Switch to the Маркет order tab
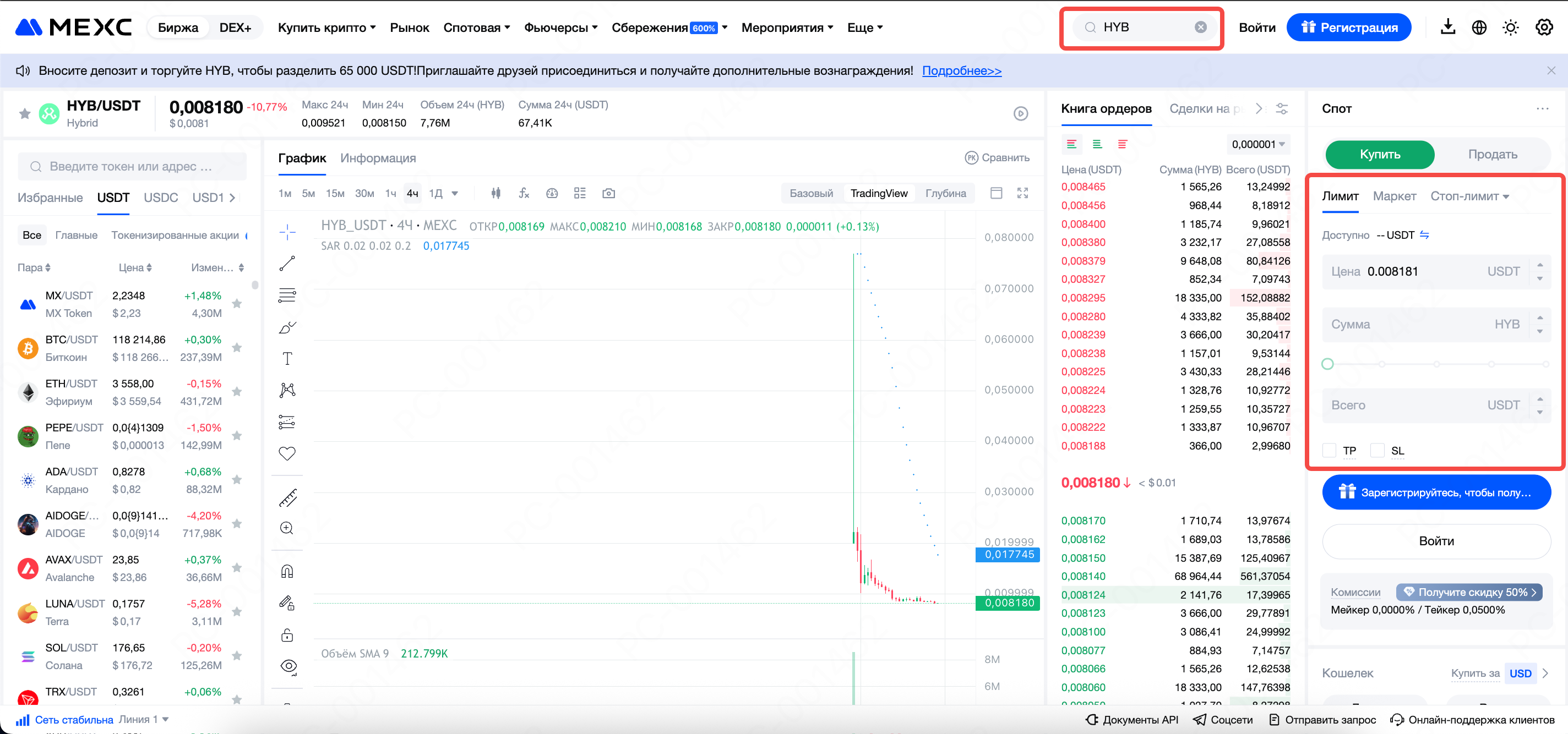The height and width of the screenshot is (734, 1568). point(1395,196)
